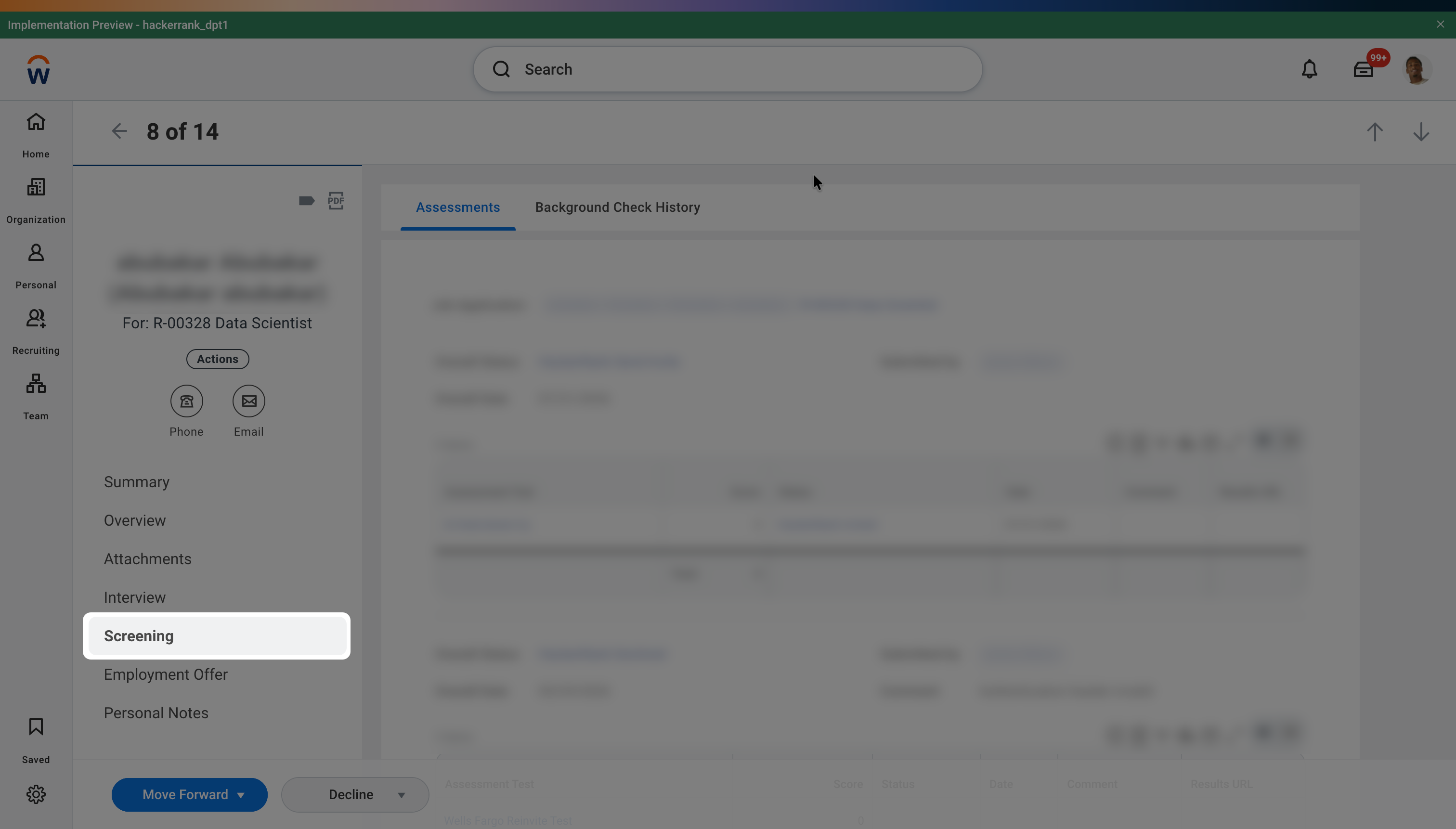Click the 8 of 14 heading
This screenshot has width=1456, height=829.
click(x=182, y=131)
